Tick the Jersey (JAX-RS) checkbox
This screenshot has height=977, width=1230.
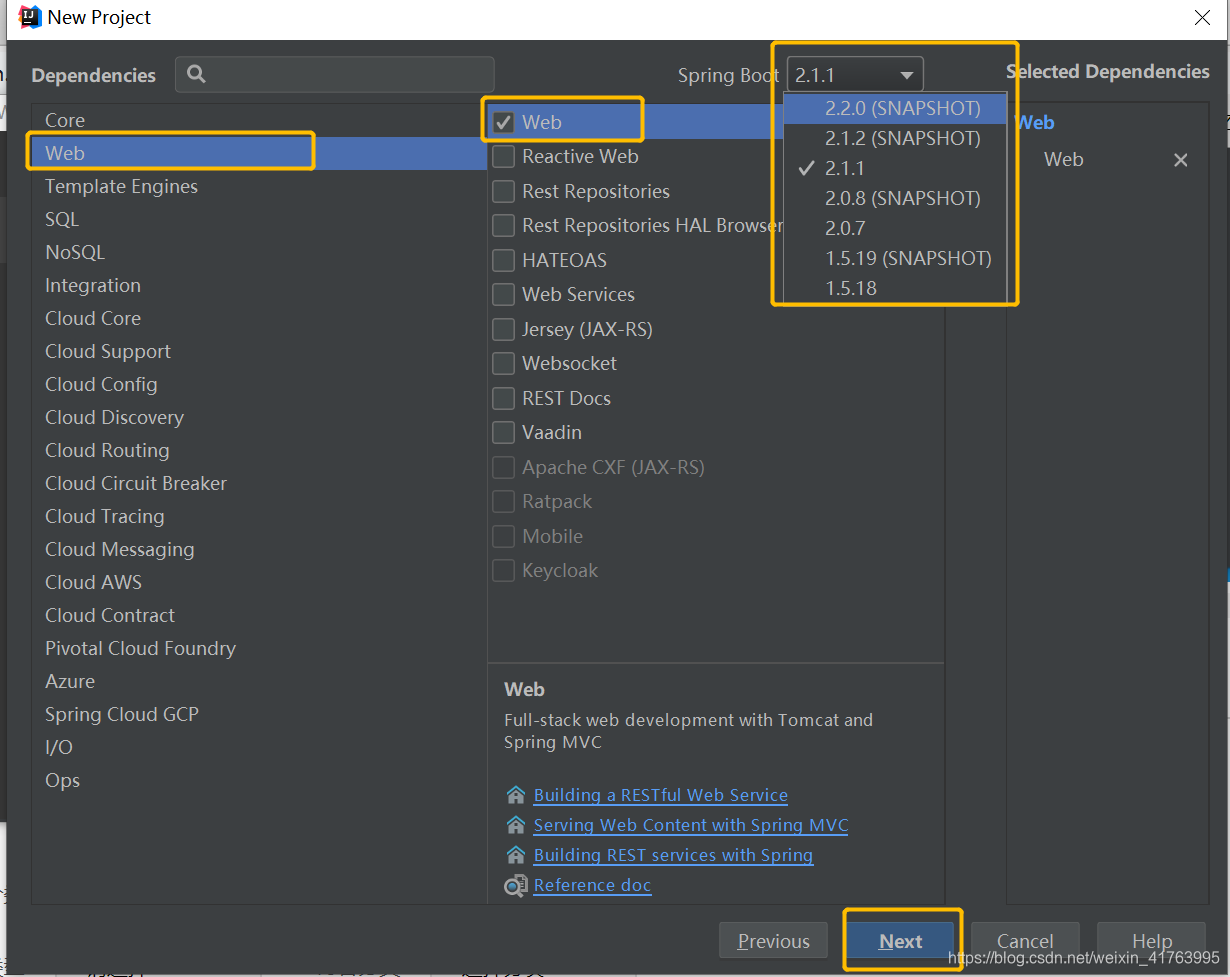tap(504, 330)
